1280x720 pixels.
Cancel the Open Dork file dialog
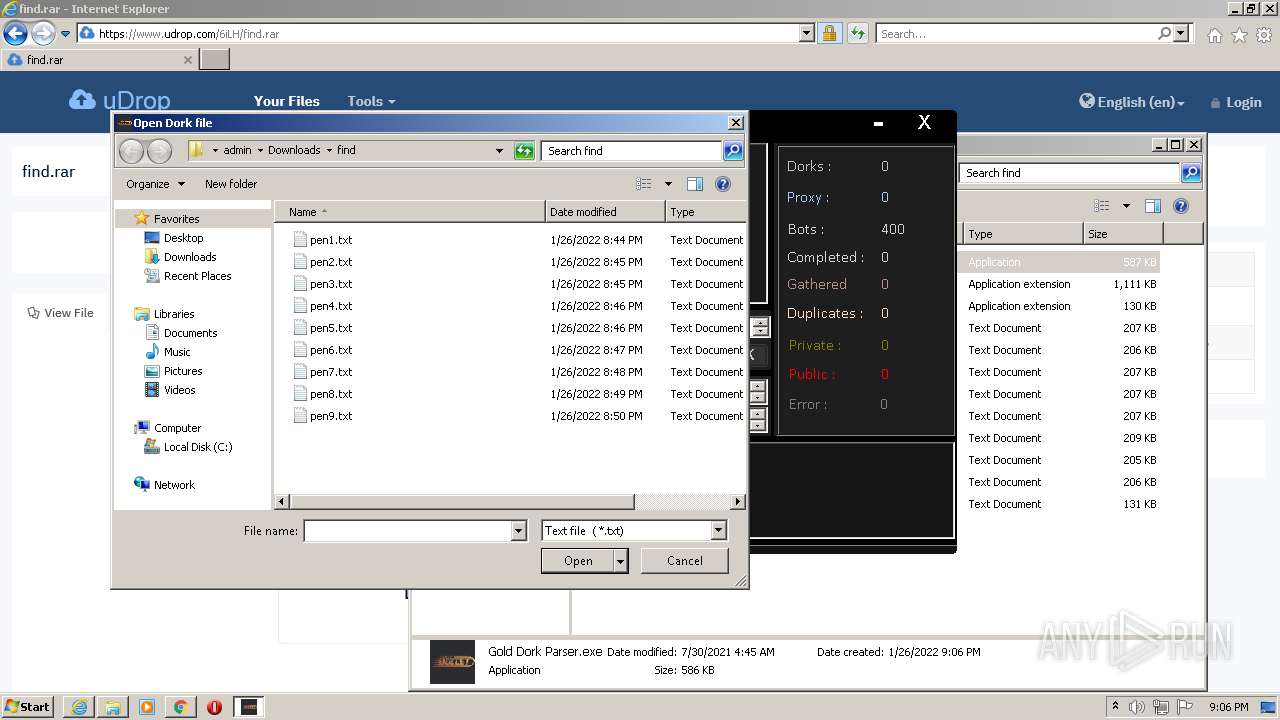(685, 561)
